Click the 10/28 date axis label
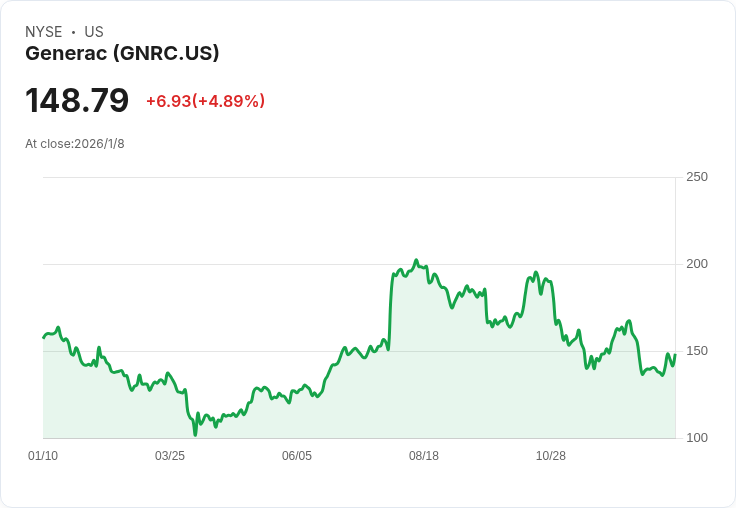This screenshot has height=508, width=736. coord(551,456)
